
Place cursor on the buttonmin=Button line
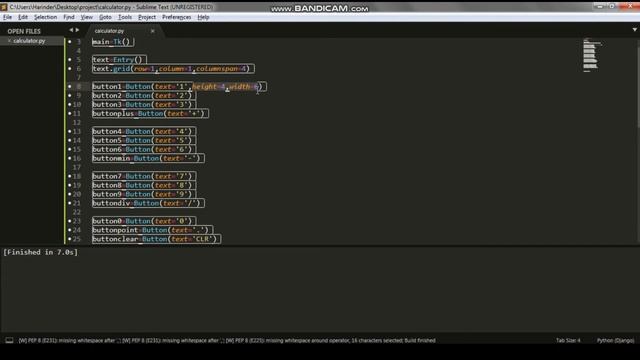point(148,158)
